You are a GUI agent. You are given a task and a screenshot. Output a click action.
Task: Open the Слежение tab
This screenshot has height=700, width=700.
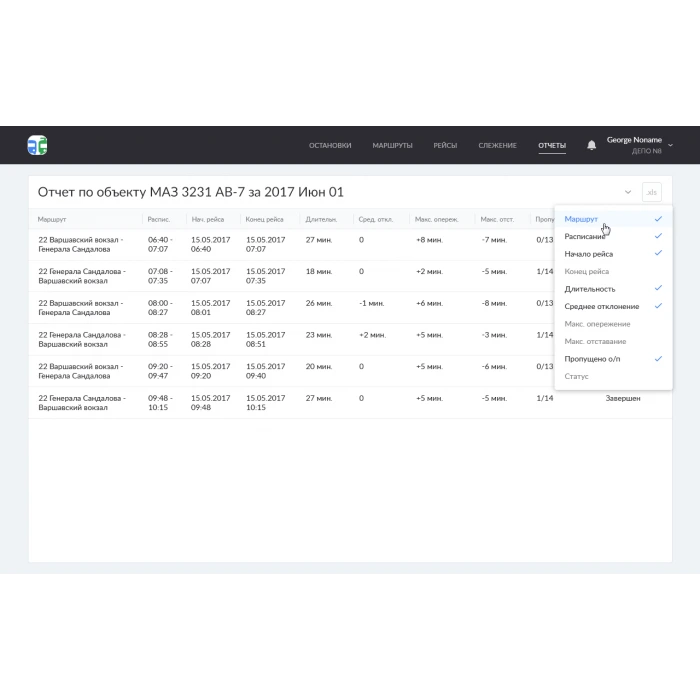coord(497,146)
